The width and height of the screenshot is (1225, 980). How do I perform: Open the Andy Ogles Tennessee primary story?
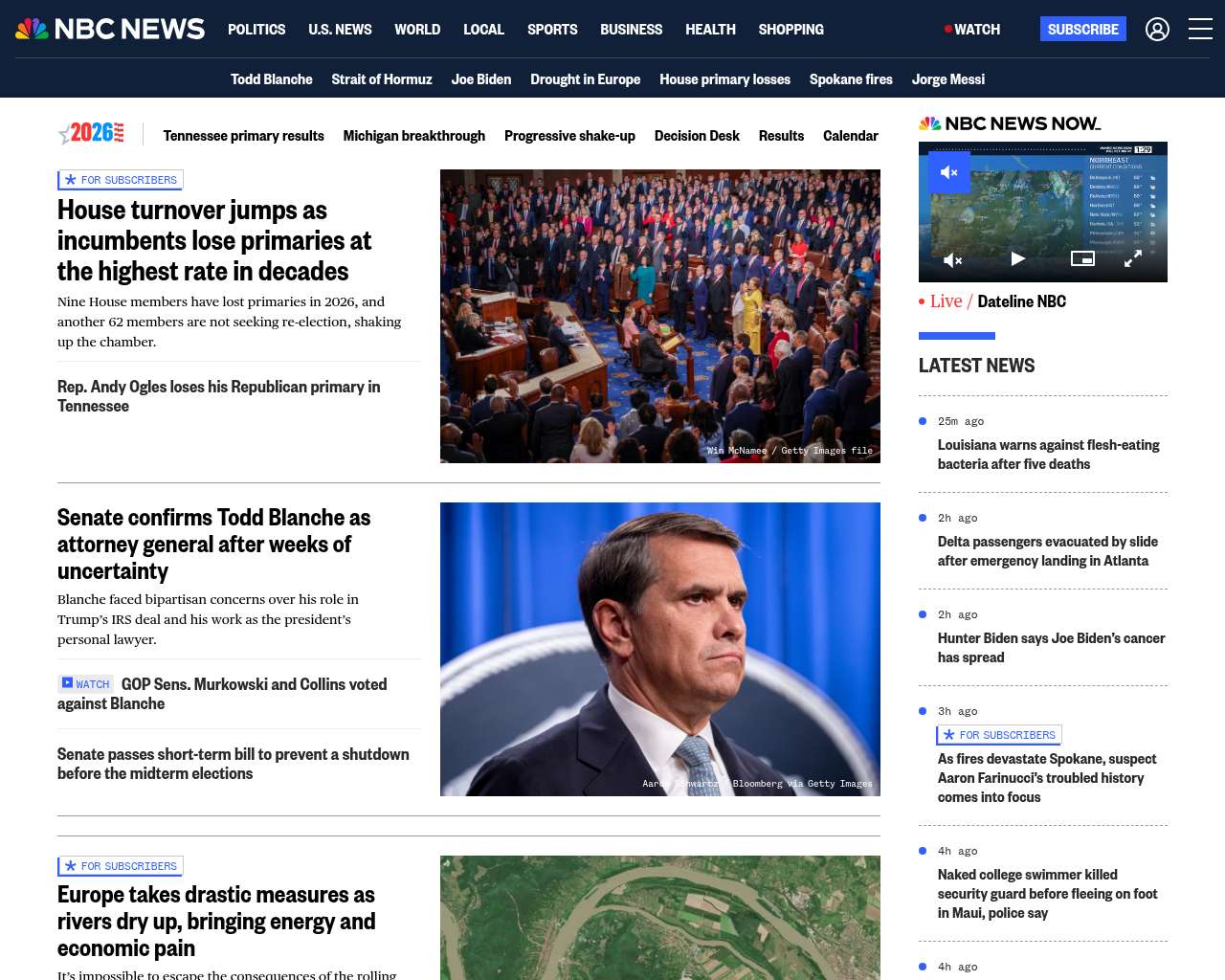click(x=219, y=396)
